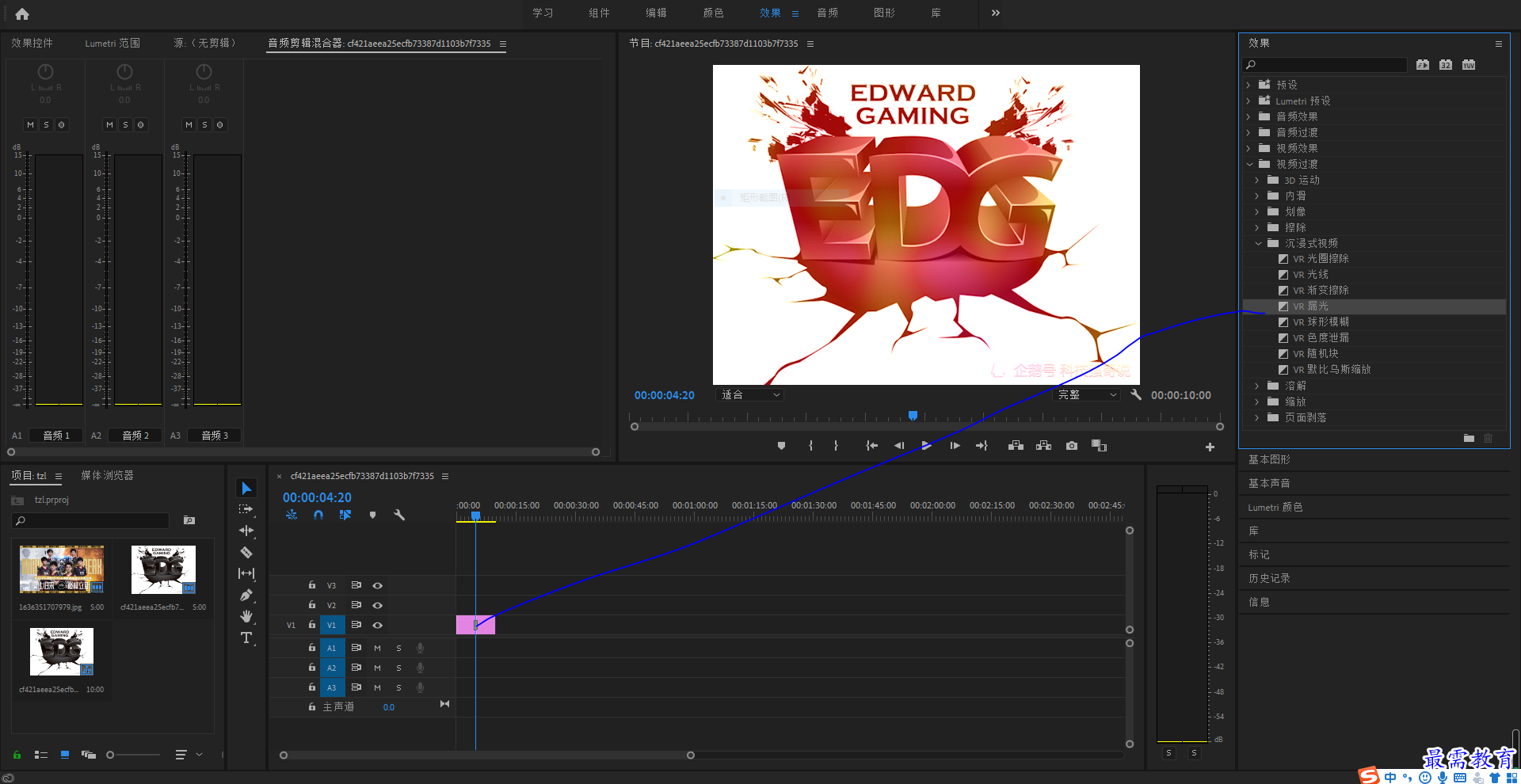Toggle V2 track output eye
Viewport: 1521px width, 784px height.
coord(378,605)
